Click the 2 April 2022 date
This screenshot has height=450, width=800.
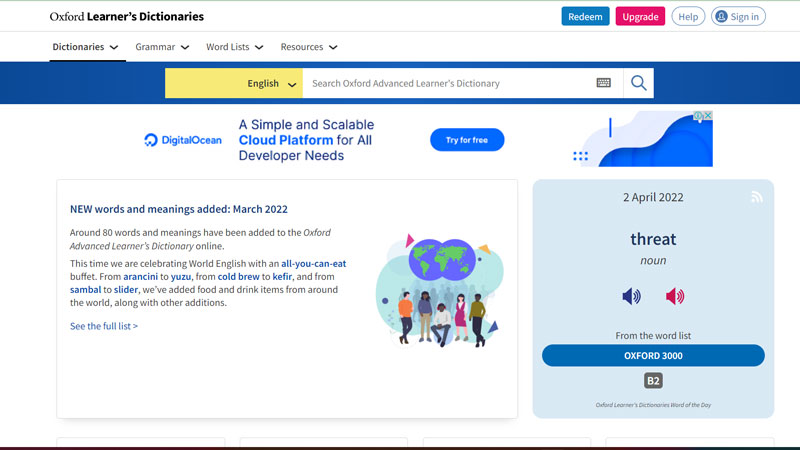click(x=653, y=197)
